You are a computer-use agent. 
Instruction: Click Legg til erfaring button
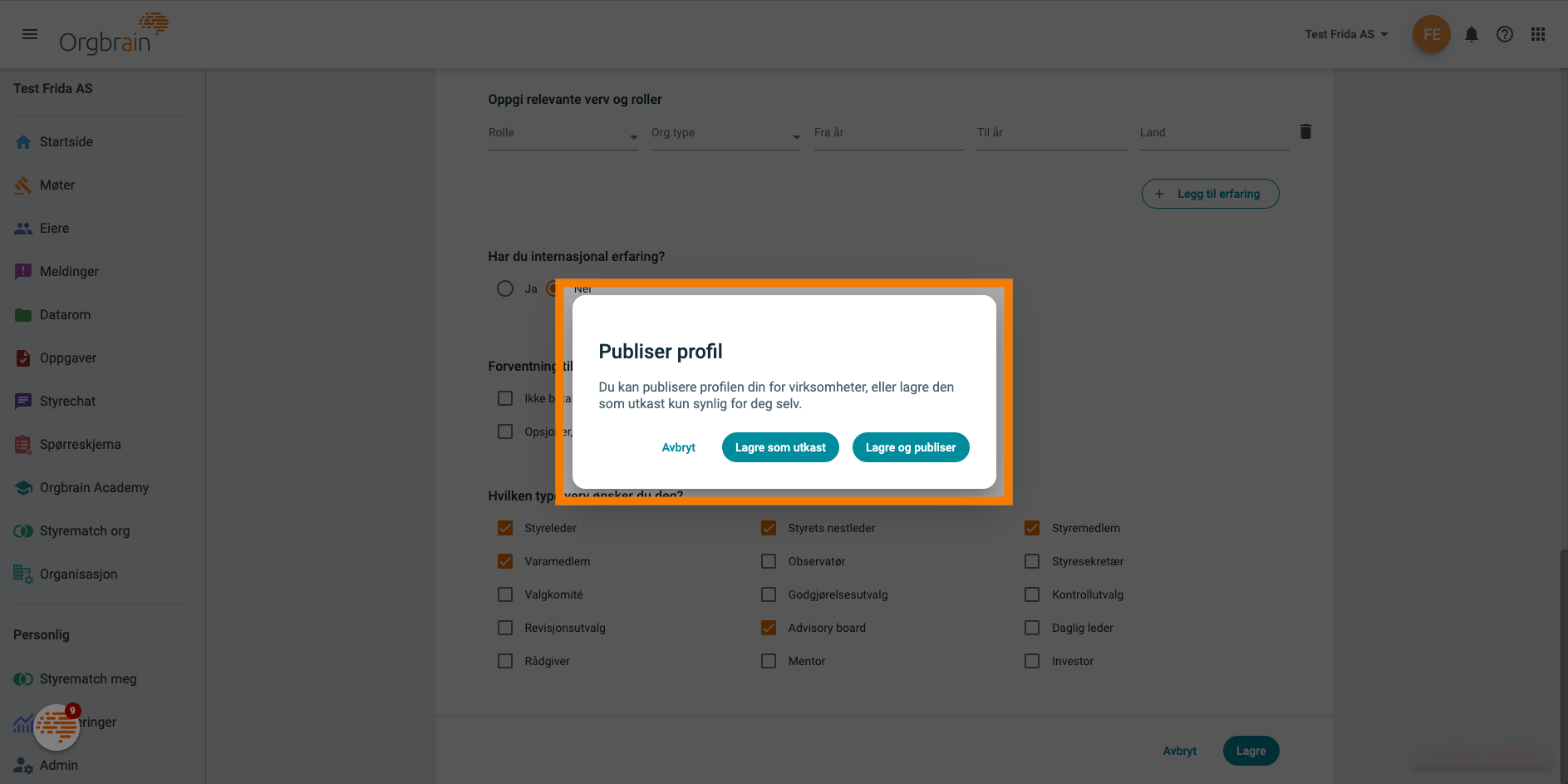click(1210, 194)
